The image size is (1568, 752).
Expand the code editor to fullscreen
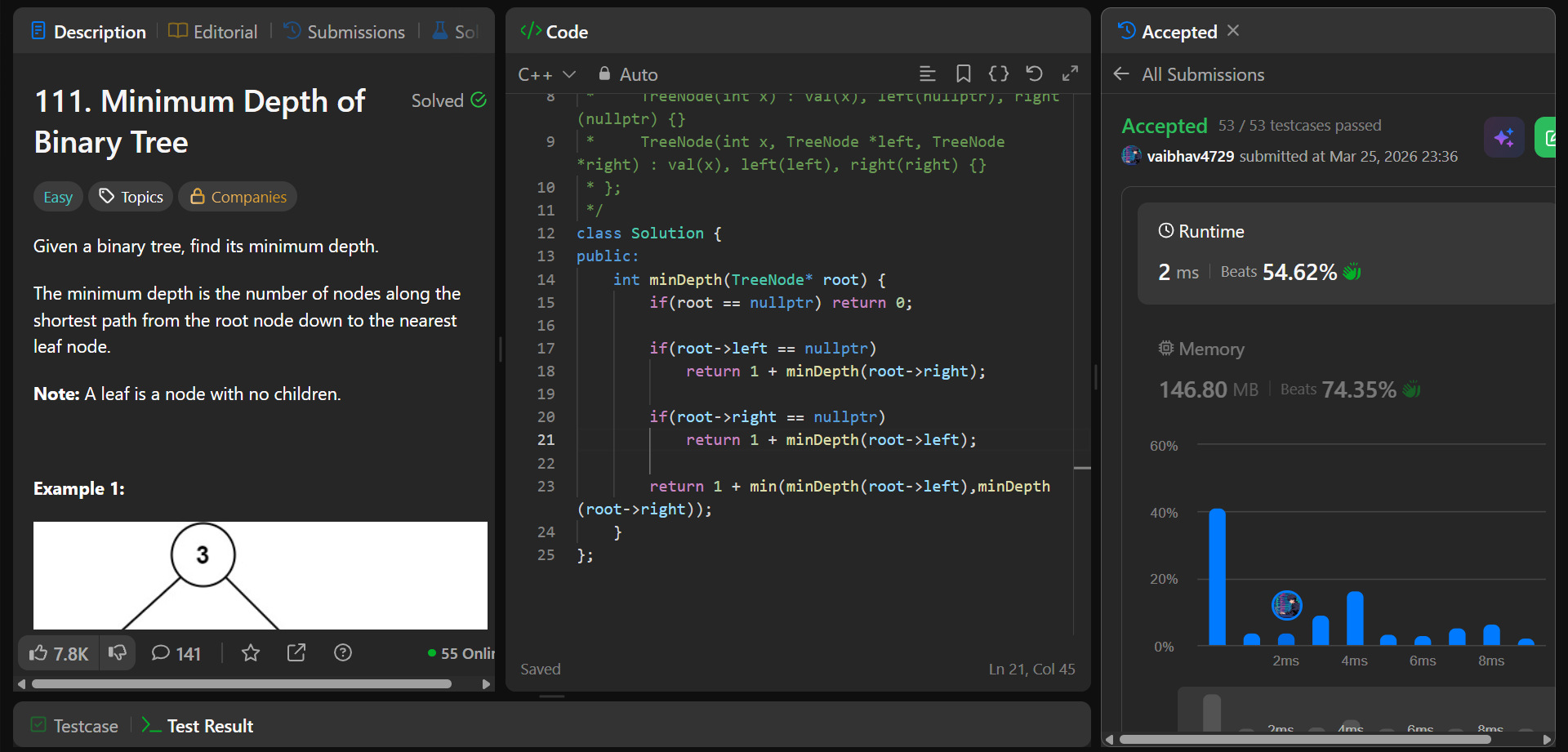point(1070,74)
